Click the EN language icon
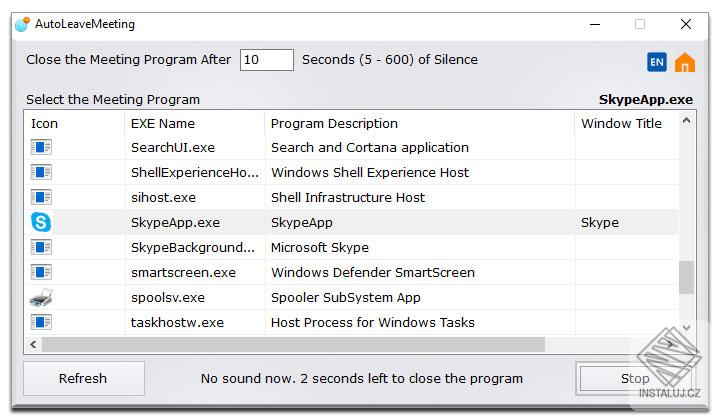 657,62
